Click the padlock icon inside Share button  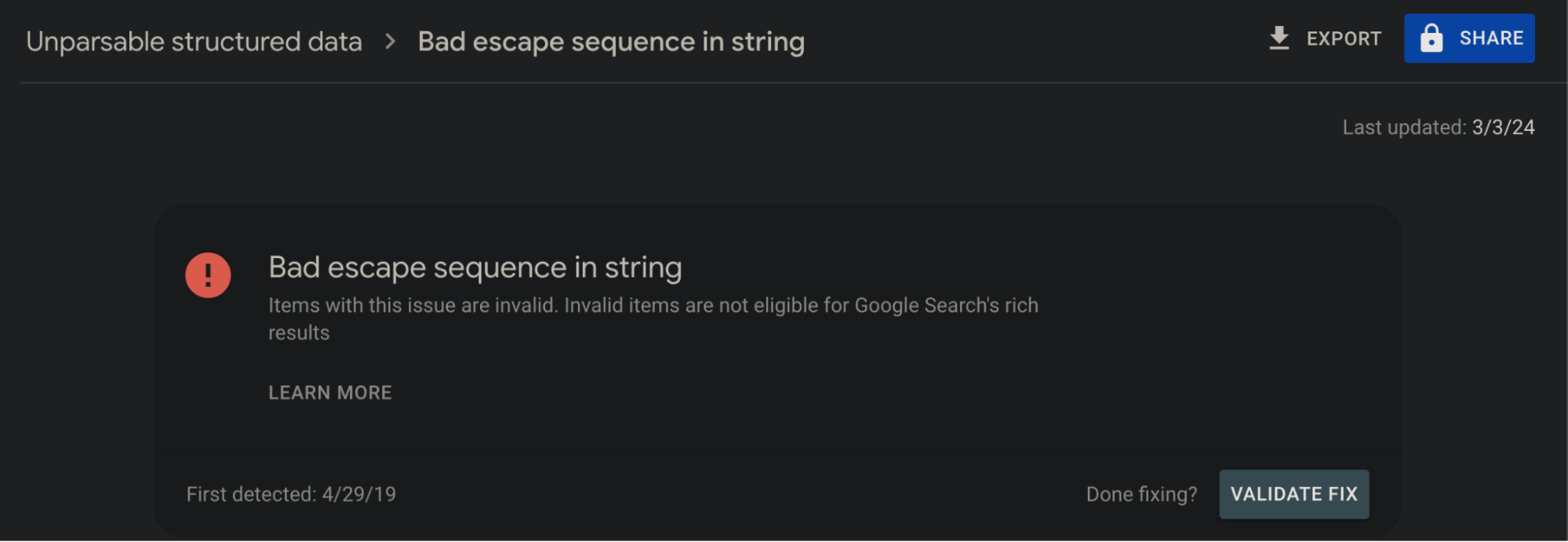pos(1431,38)
